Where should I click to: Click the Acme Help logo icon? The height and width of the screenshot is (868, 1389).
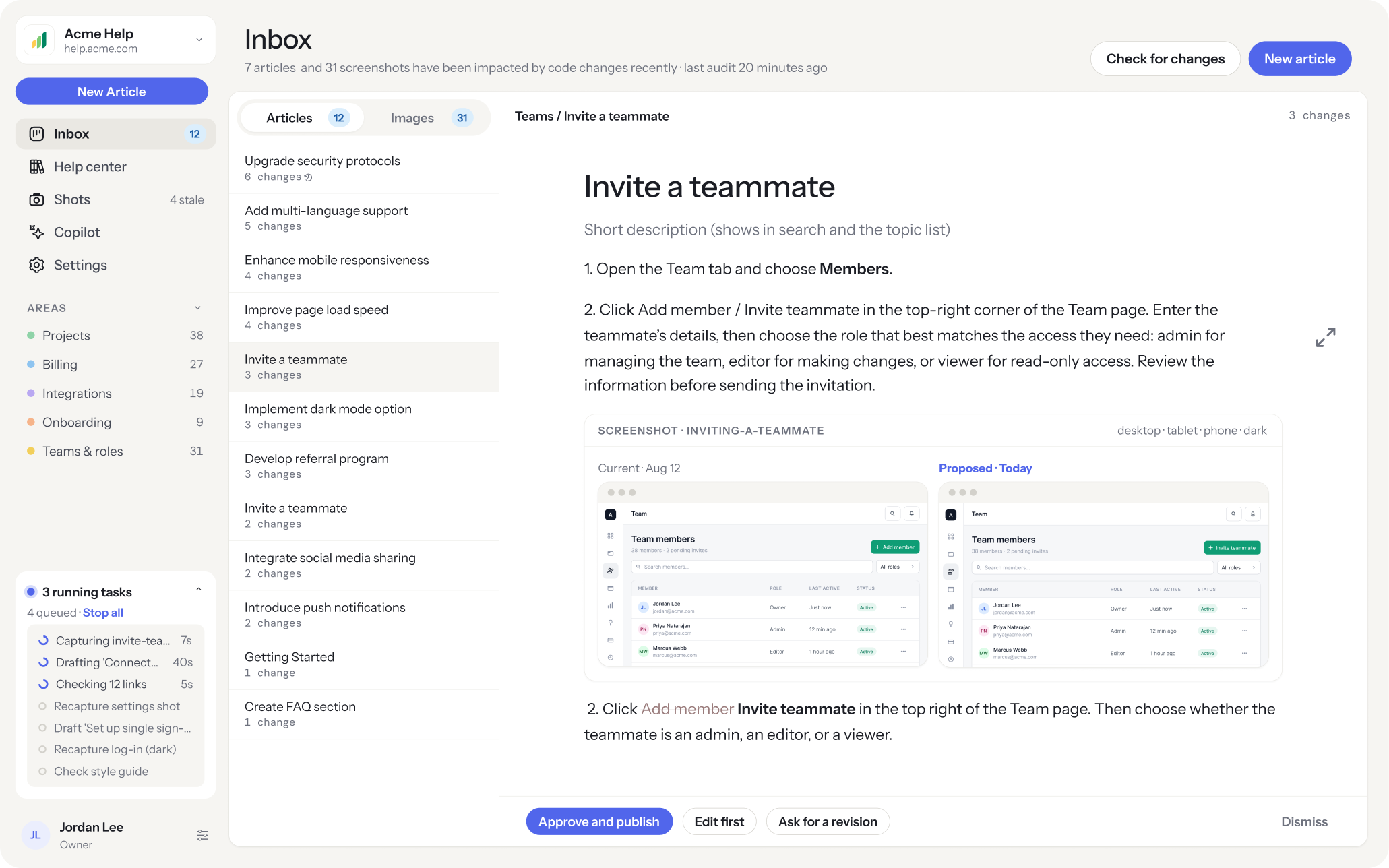(x=39, y=40)
